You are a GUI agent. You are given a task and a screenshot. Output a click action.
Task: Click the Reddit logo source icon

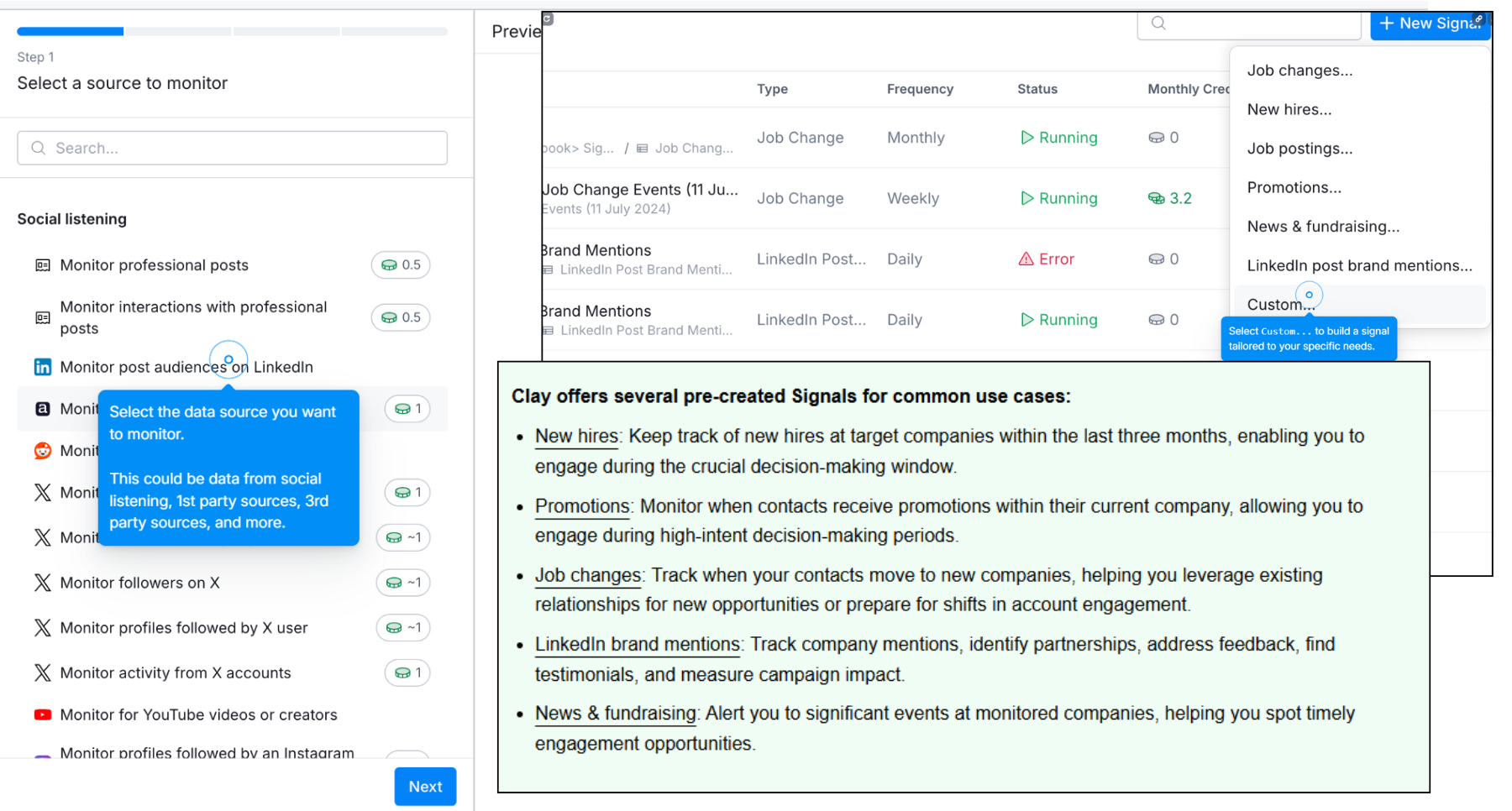pyautogui.click(x=42, y=451)
